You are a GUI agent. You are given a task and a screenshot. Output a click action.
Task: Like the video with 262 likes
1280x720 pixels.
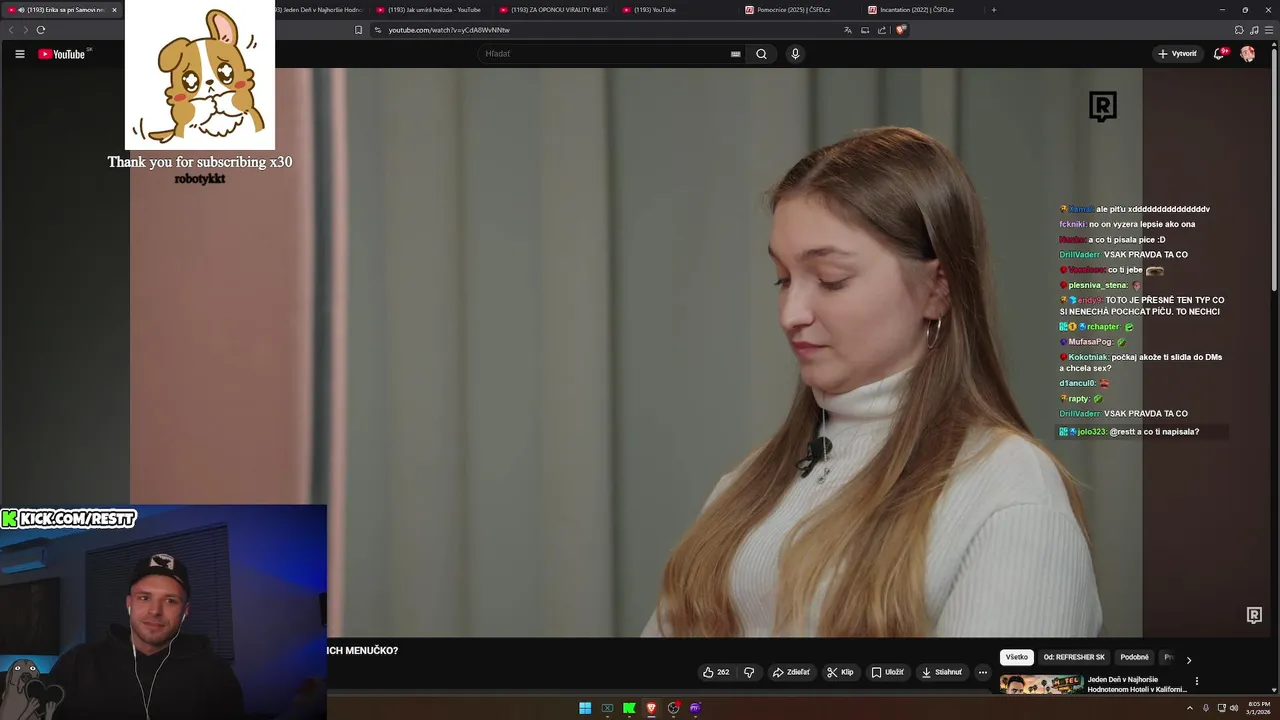(x=716, y=672)
